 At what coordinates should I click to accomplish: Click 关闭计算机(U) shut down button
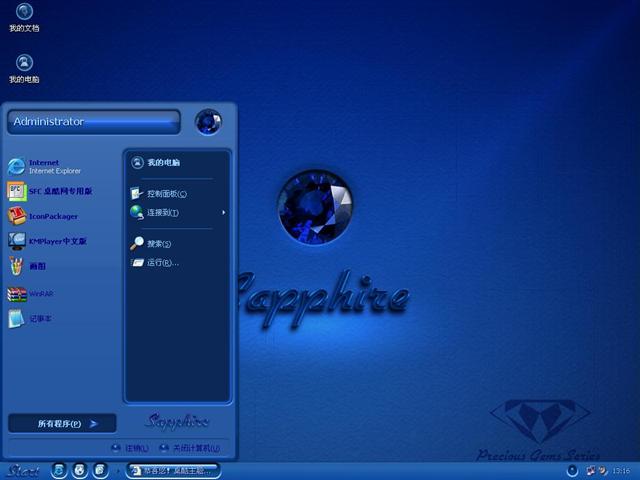(190, 448)
